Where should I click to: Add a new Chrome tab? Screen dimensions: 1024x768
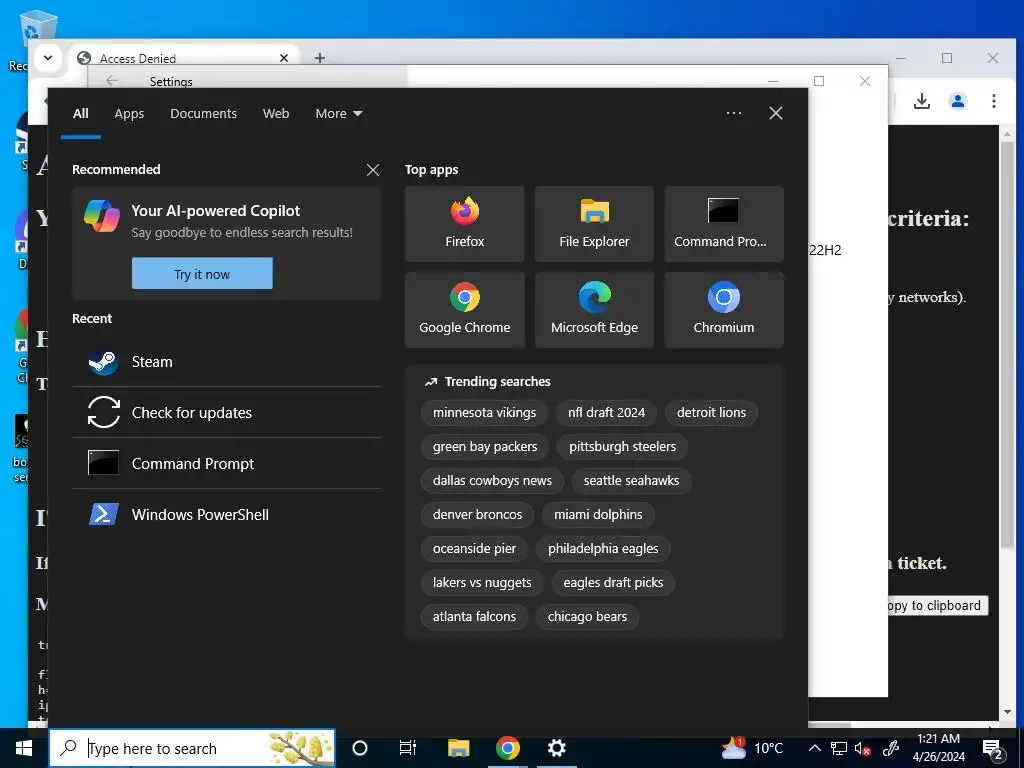319,58
